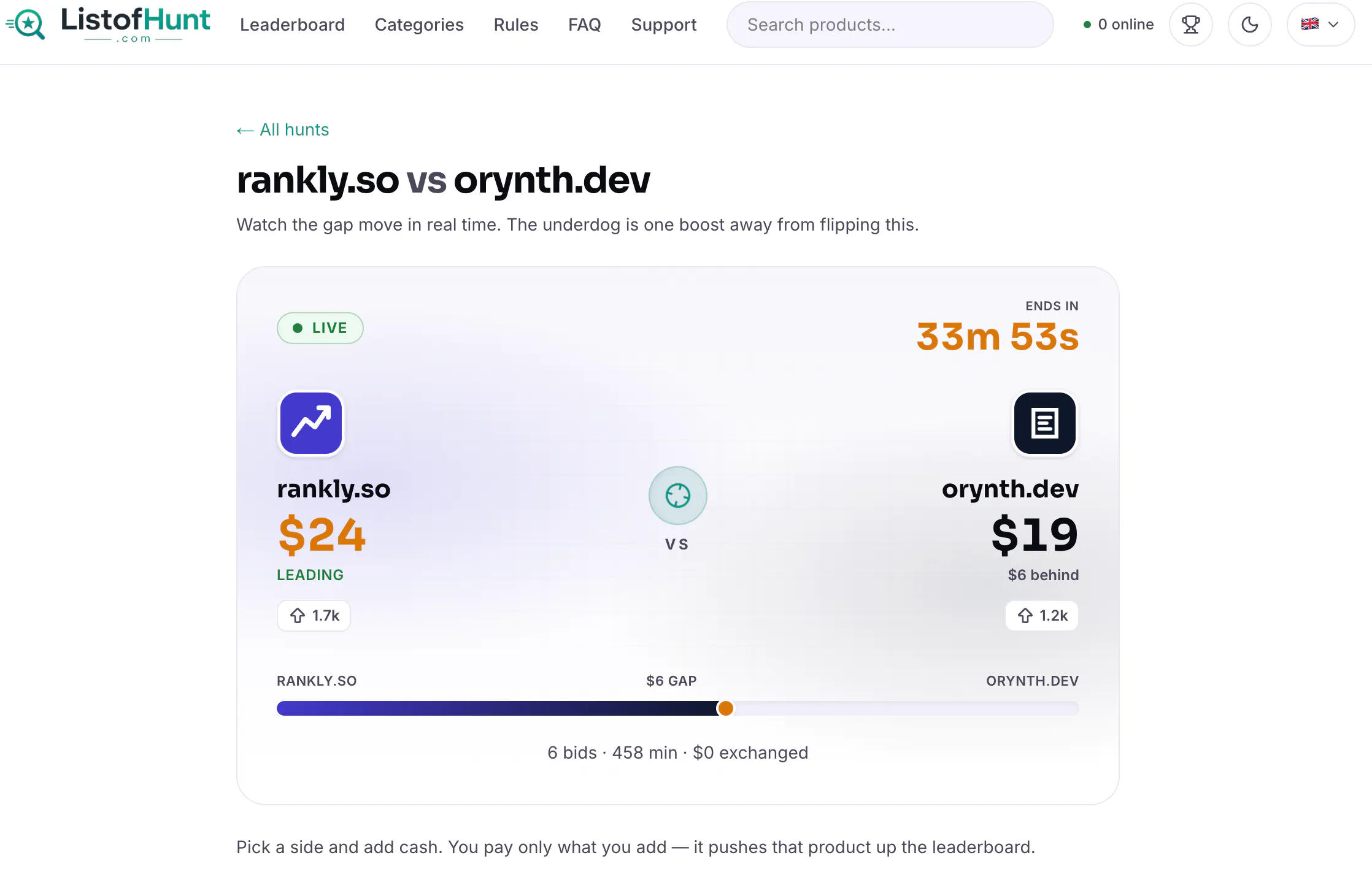Click the $6 GAP label
1372x877 pixels.
click(x=672, y=681)
